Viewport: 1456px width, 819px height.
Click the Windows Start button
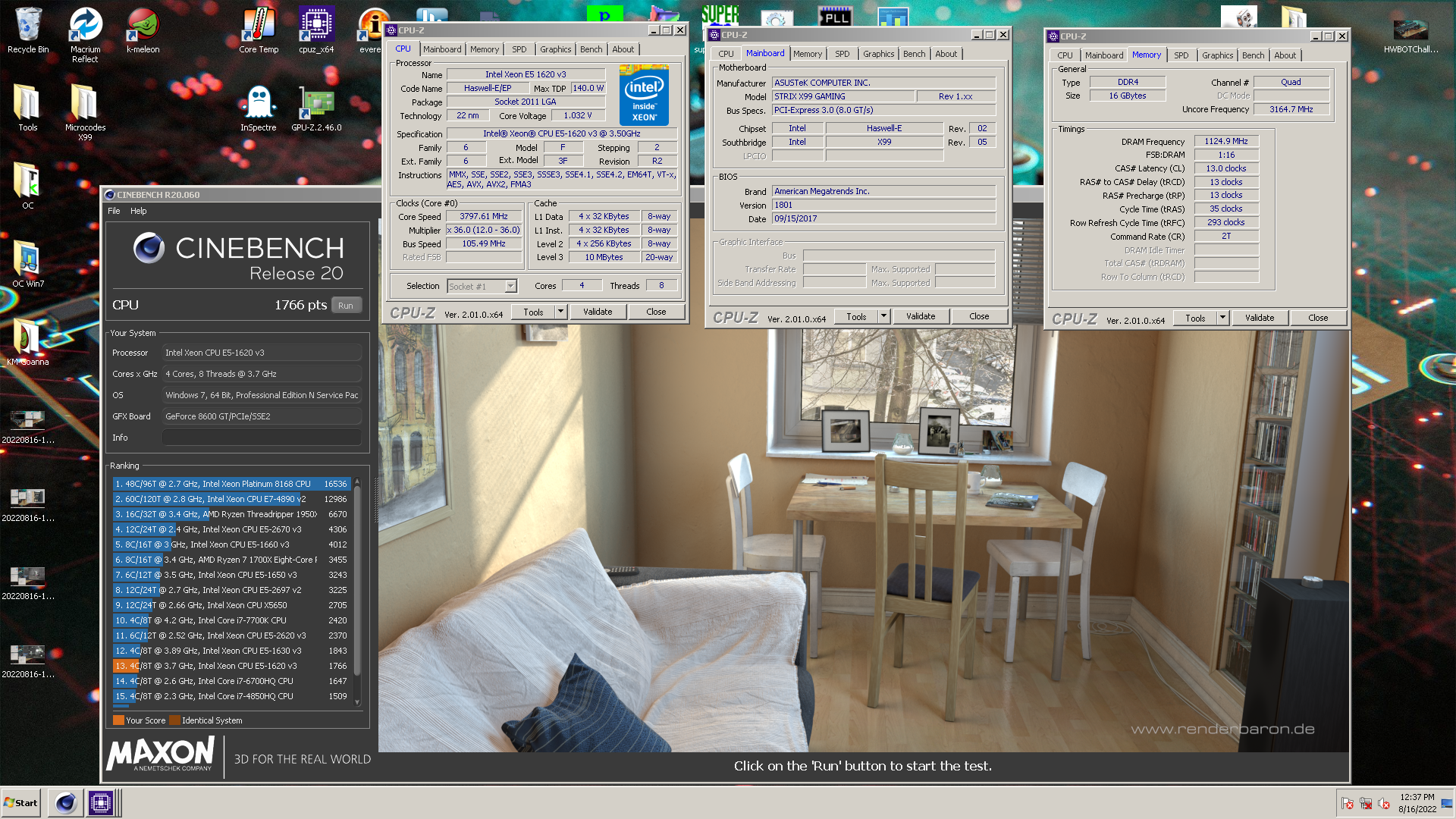21,802
